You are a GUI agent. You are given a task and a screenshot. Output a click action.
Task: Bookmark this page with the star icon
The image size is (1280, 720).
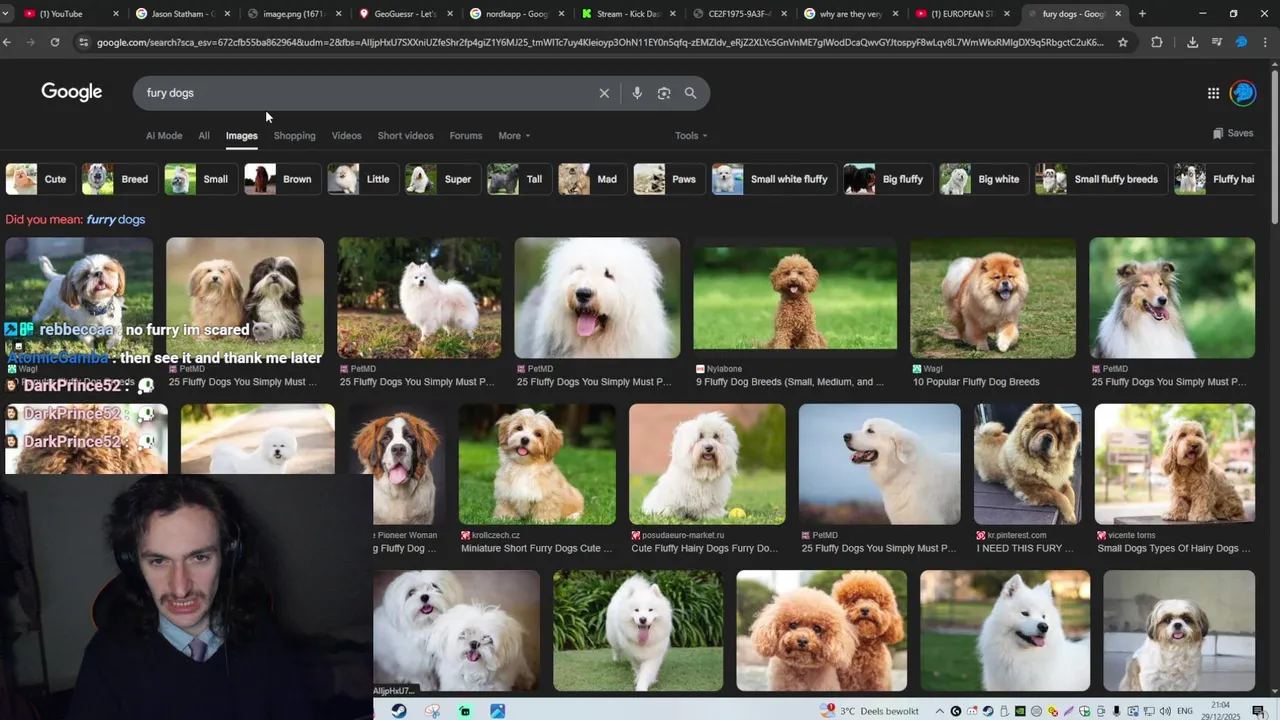click(x=1123, y=42)
